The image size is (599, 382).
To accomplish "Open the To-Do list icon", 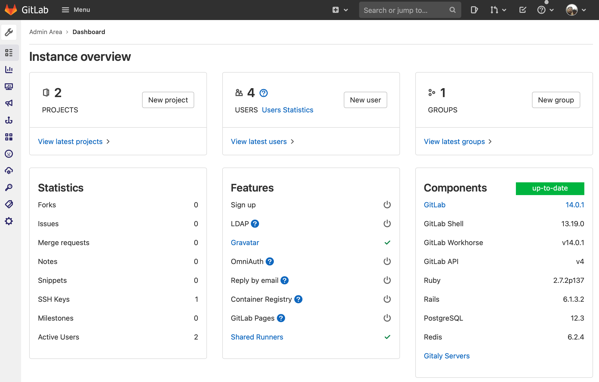I will (x=522, y=10).
